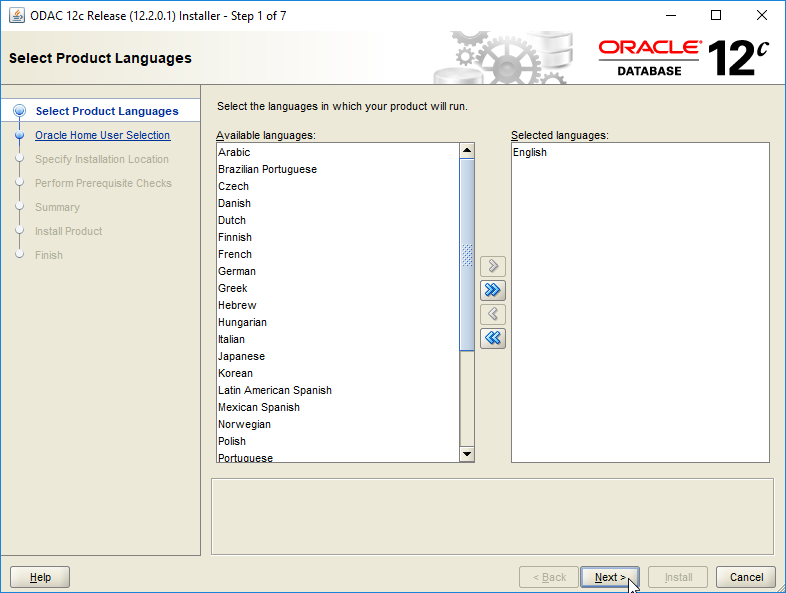Click the remove all languages double-arrow button

[493, 338]
